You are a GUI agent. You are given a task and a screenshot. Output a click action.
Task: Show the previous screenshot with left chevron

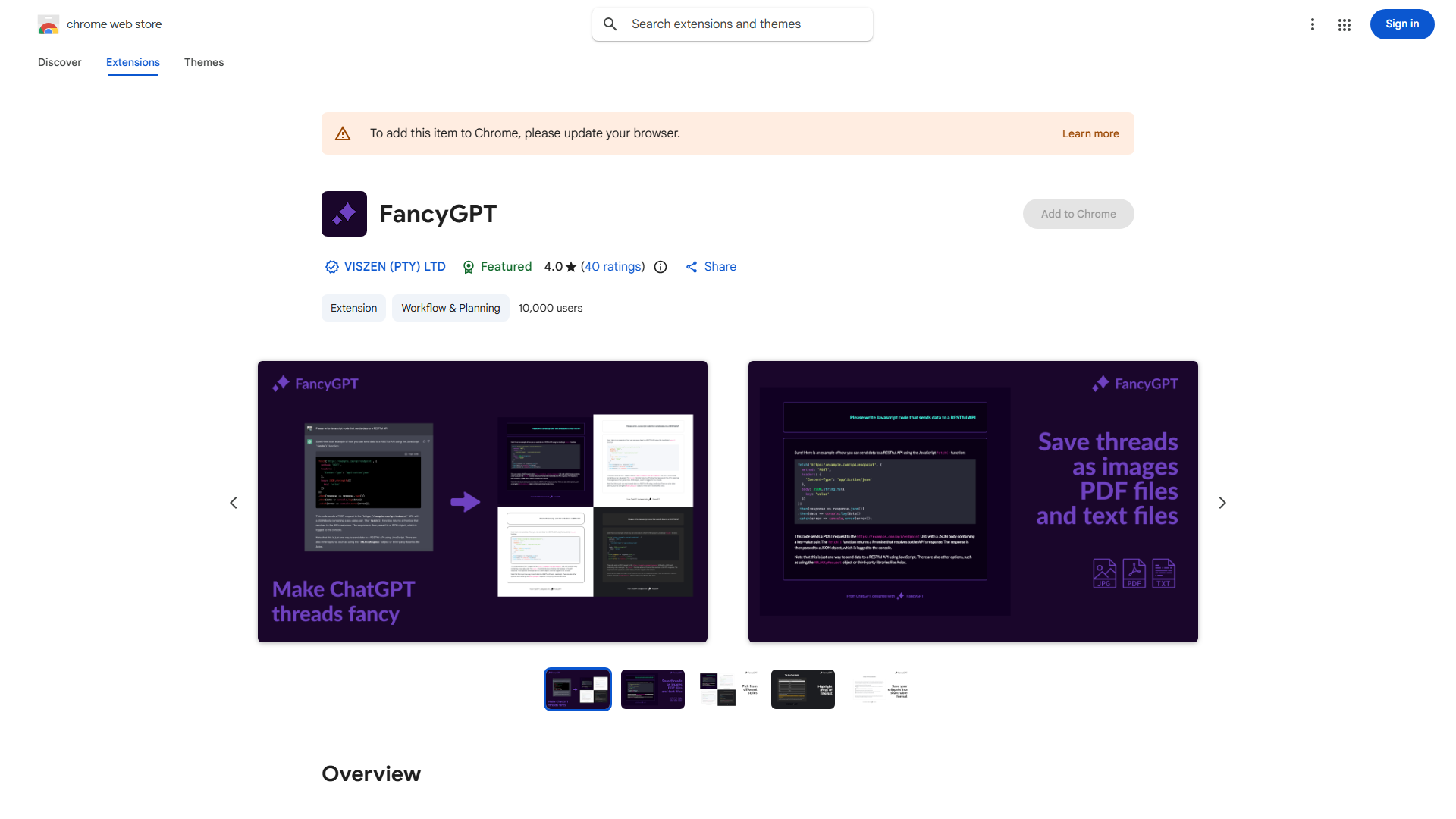point(234,503)
